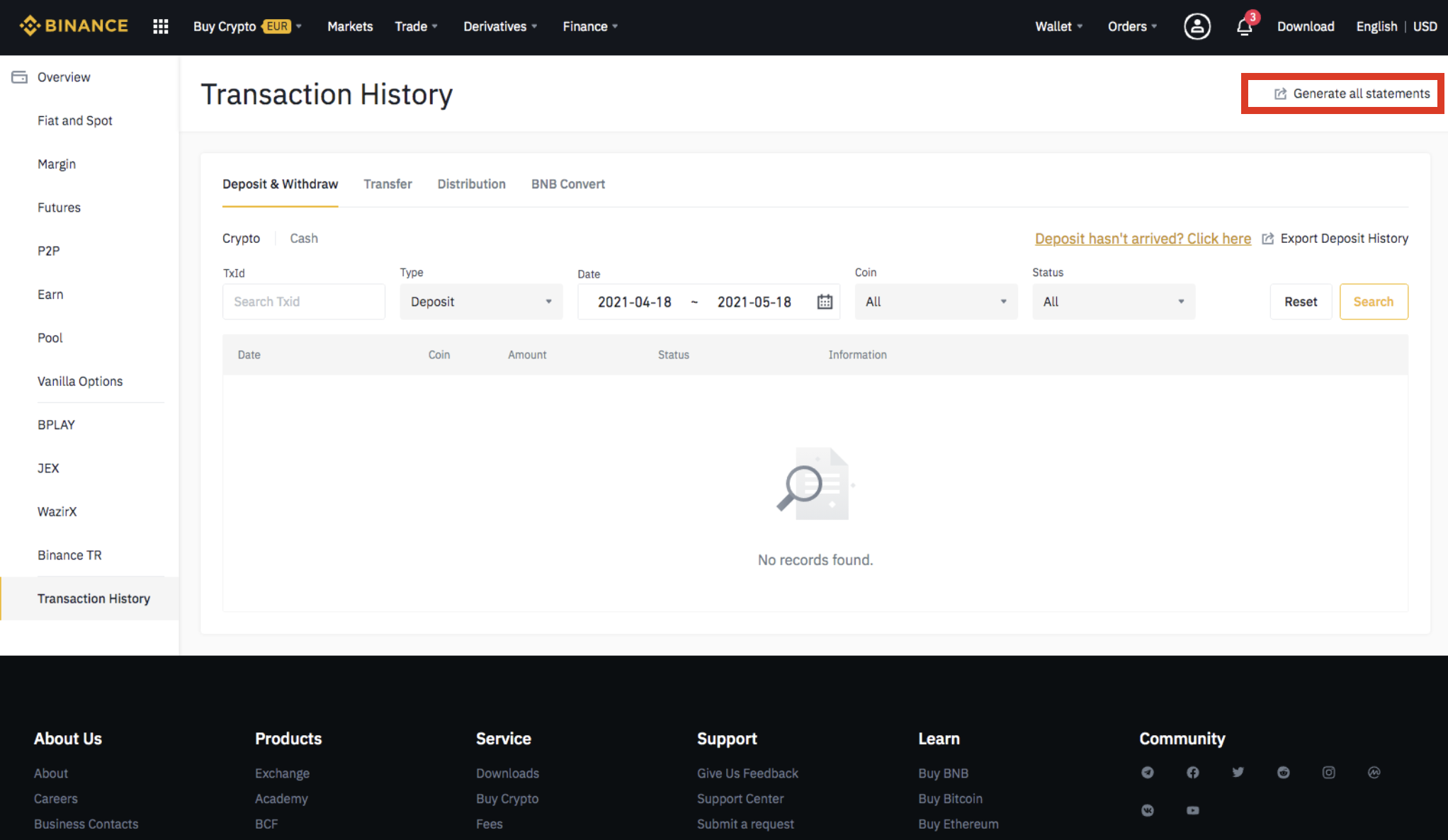Open the apps grid menu icon
1448x840 pixels.
click(161, 26)
